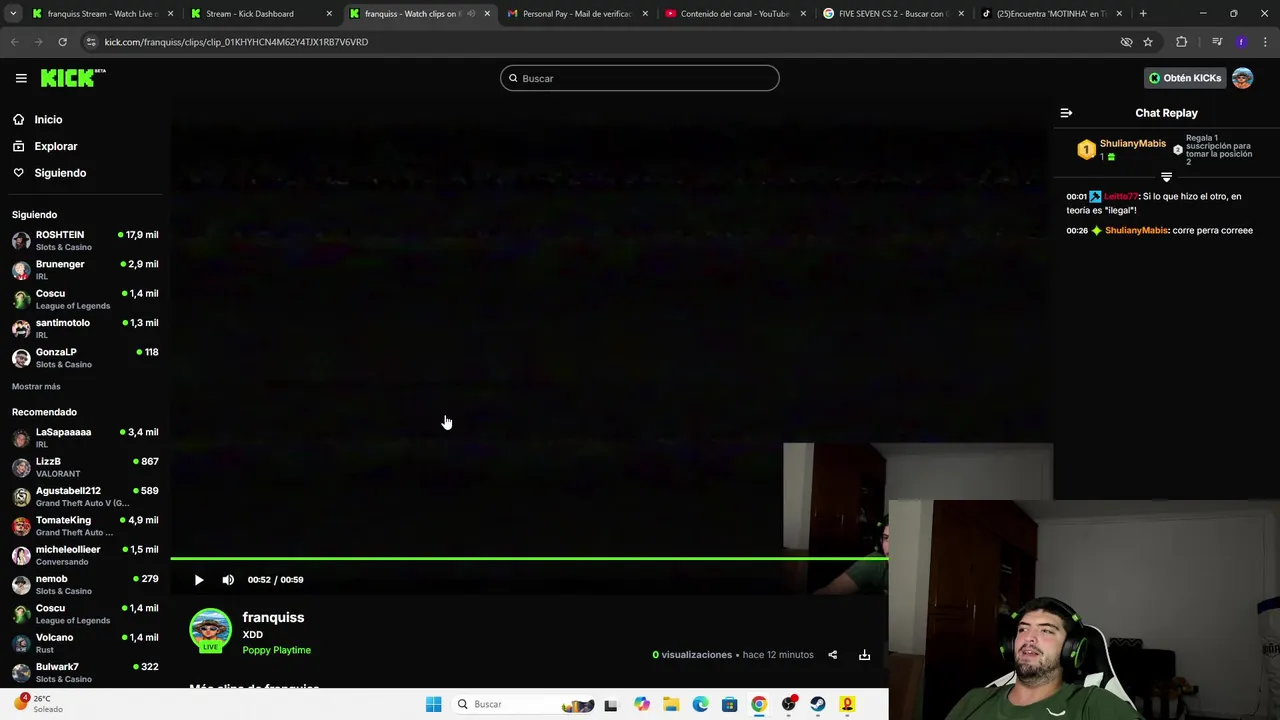Viewport: 1280px width, 720px height.
Task: Bookmark this page with star icon
Action: [x=1148, y=42]
